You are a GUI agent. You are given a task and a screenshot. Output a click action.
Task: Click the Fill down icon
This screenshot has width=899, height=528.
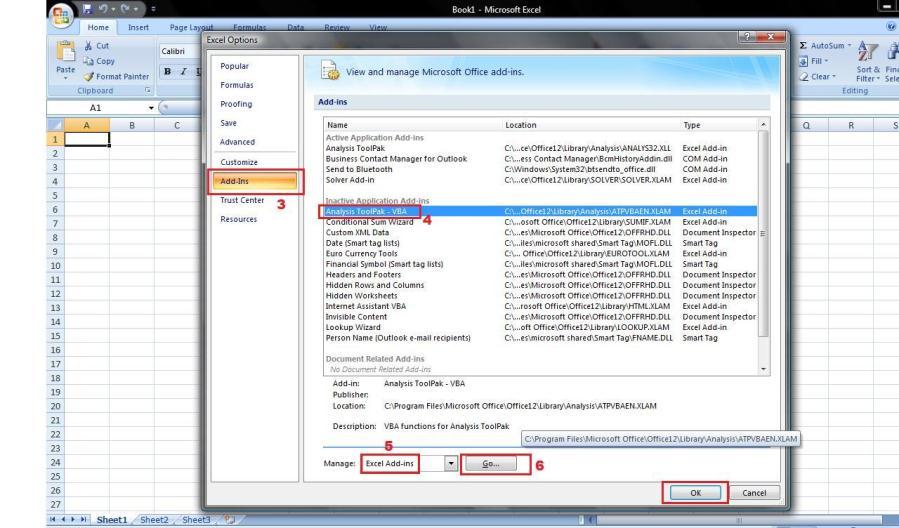click(x=803, y=61)
